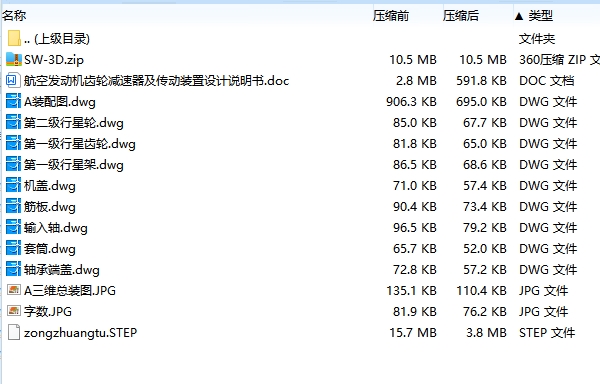Click the DWG icon beside A装配图.dwg
The height and width of the screenshot is (384, 600).
(13, 101)
